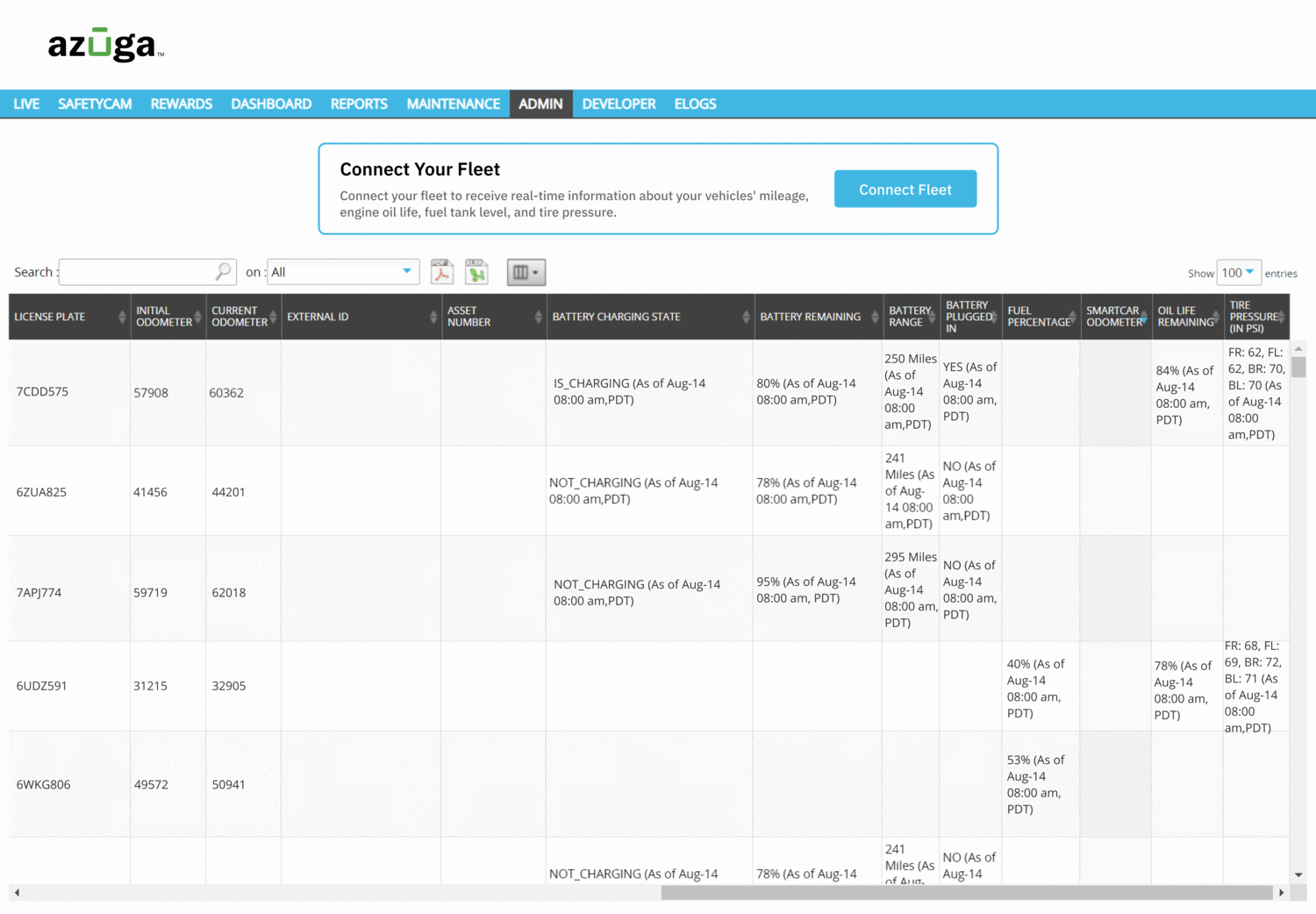Switch to the REPORTS tab
Image resolution: width=1316 pixels, height=914 pixels.
359,104
